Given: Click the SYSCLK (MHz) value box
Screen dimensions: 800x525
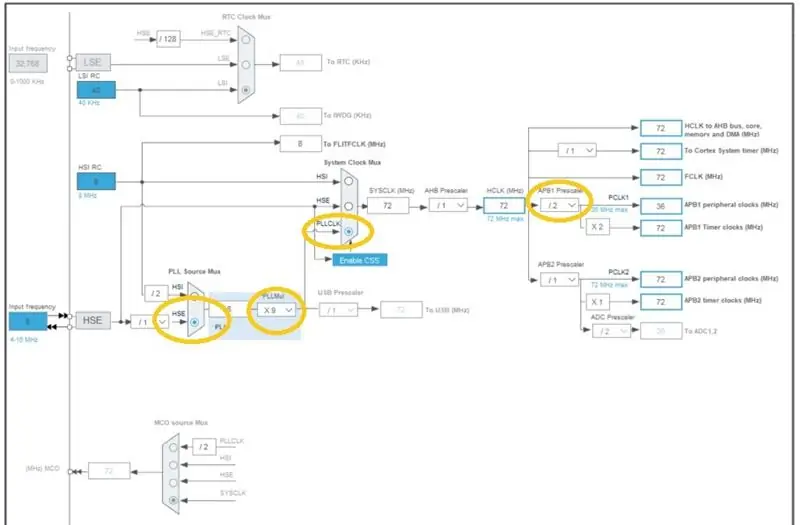Looking at the screenshot, I should pos(388,206).
